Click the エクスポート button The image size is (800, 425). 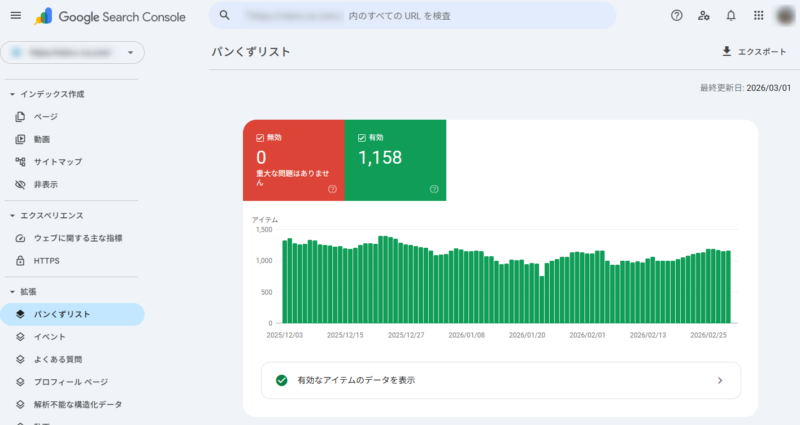753,52
